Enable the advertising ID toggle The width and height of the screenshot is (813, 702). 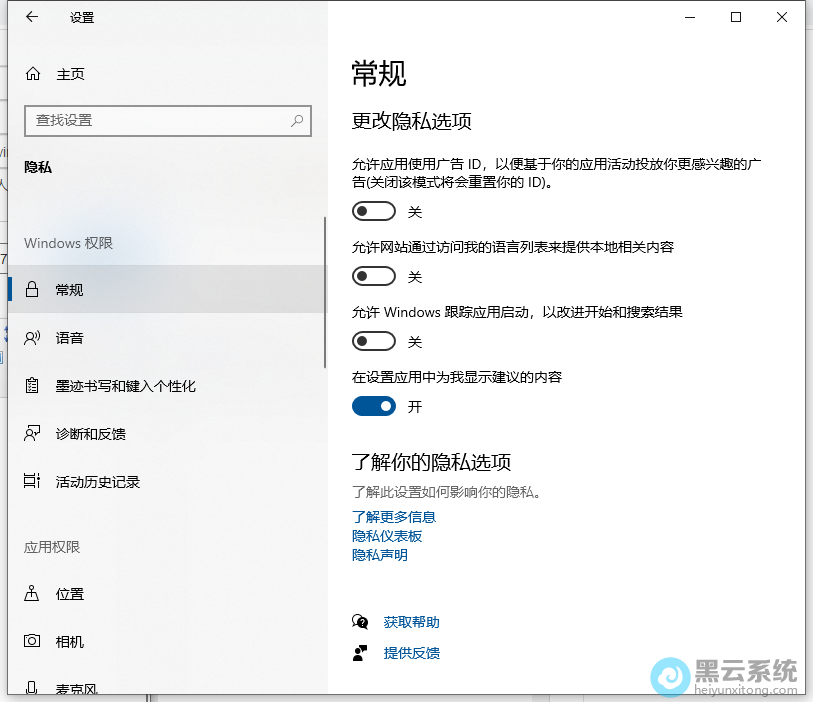[x=374, y=211]
